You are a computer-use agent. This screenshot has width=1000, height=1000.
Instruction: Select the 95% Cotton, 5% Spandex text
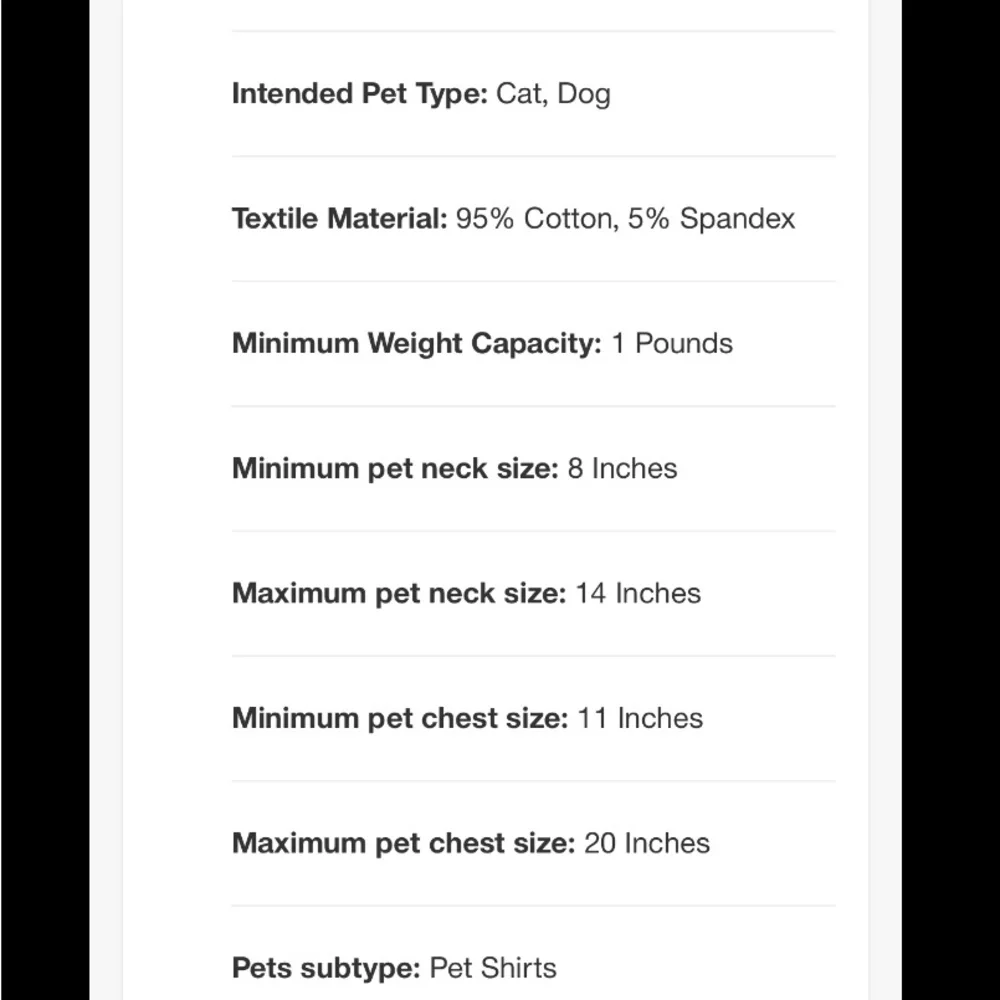point(625,219)
